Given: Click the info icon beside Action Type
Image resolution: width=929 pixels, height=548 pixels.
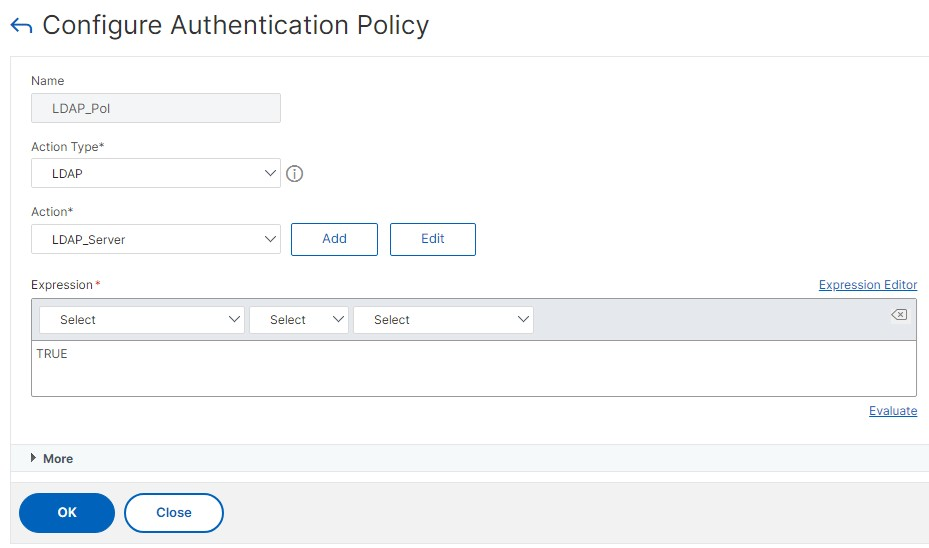Looking at the screenshot, I should pyautogui.click(x=294, y=174).
